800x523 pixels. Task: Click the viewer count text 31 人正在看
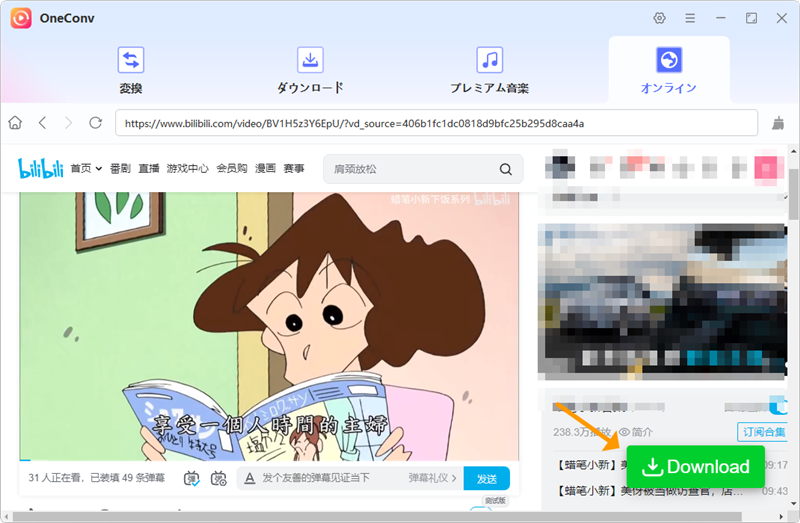[x=56, y=478]
